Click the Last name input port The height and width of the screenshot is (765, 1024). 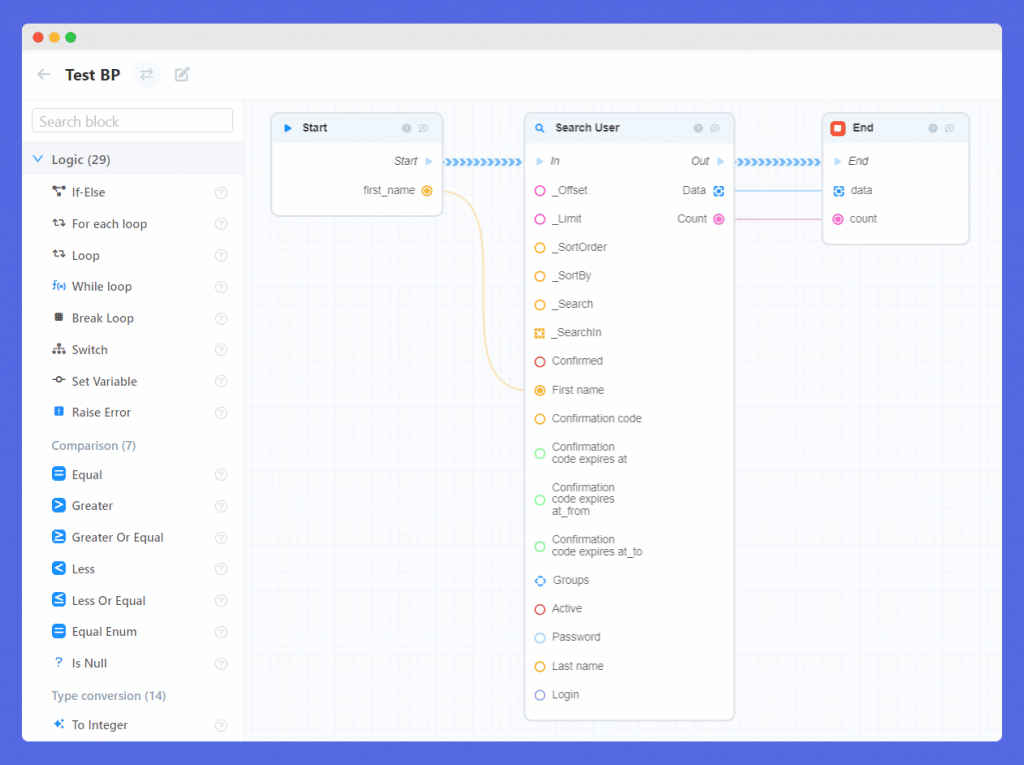coord(540,666)
